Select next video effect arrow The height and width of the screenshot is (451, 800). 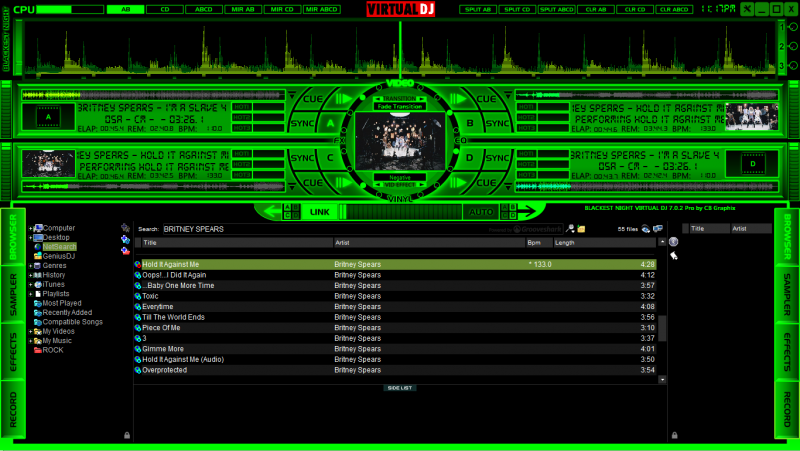[x=422, y=185]
